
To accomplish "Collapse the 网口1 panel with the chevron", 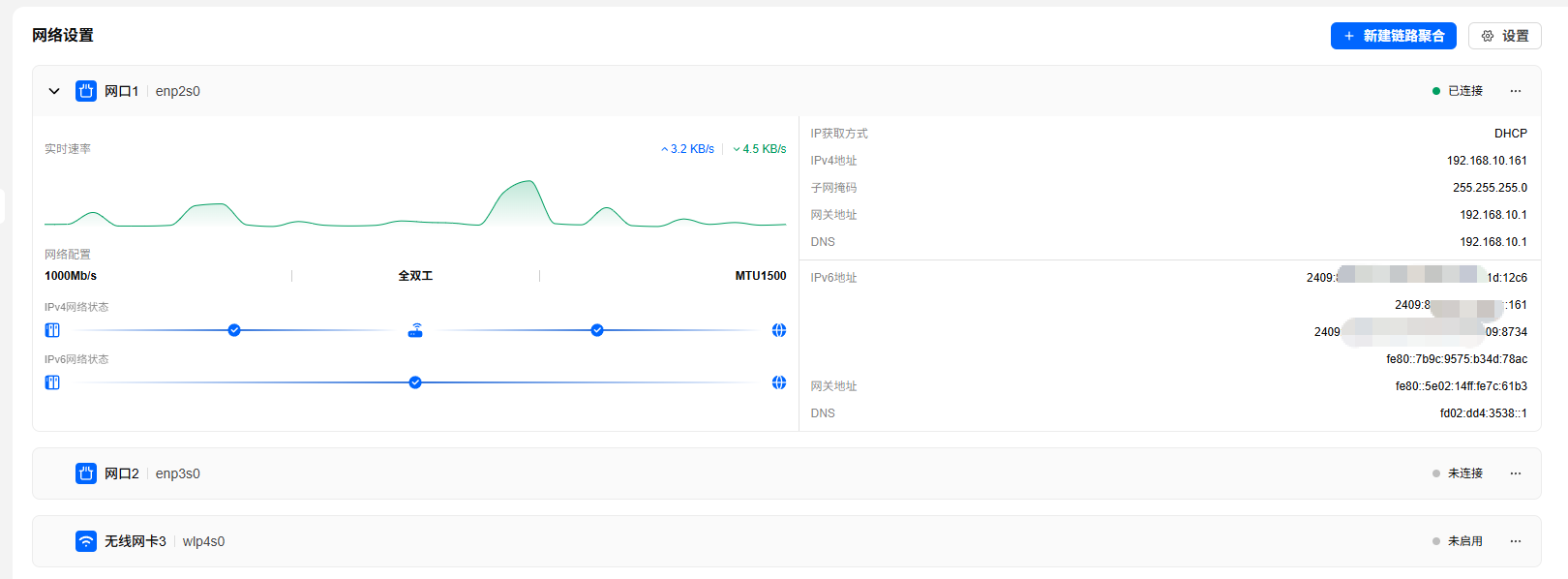I will [54, 91].
